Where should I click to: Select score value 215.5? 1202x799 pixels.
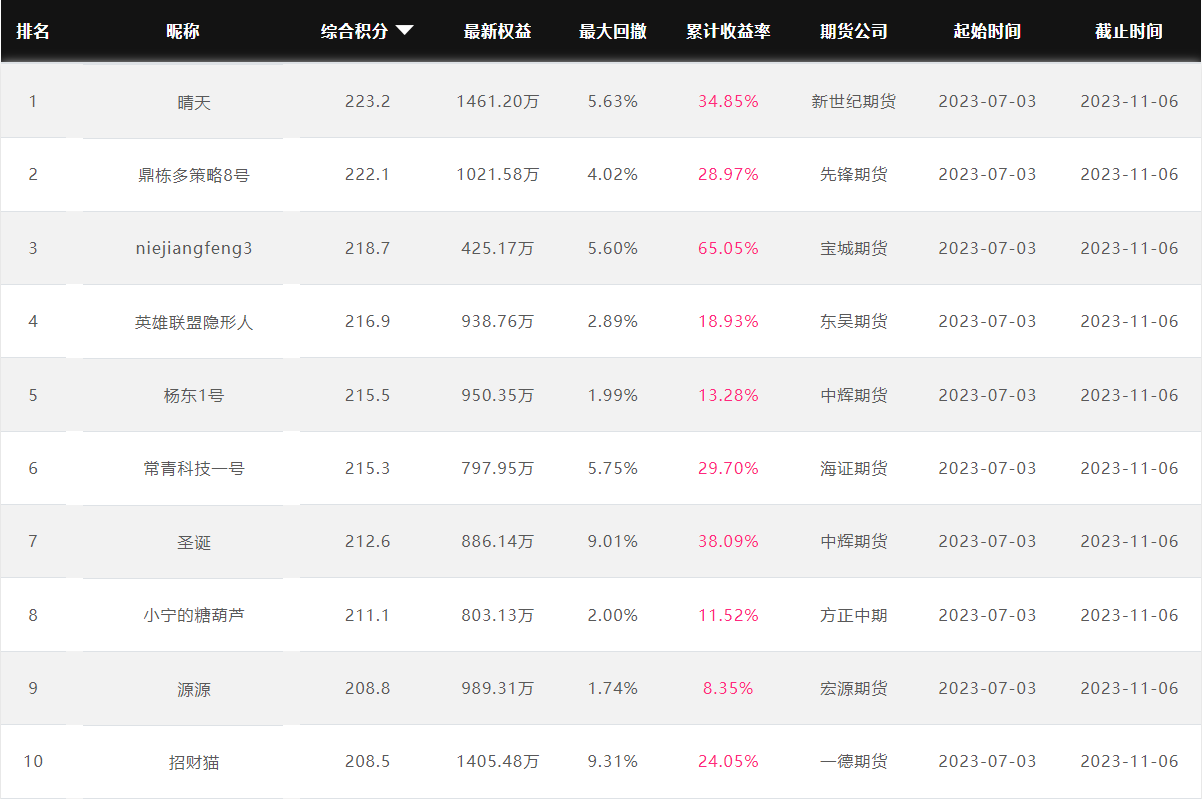pyautogui.click(x=368, y=395)
